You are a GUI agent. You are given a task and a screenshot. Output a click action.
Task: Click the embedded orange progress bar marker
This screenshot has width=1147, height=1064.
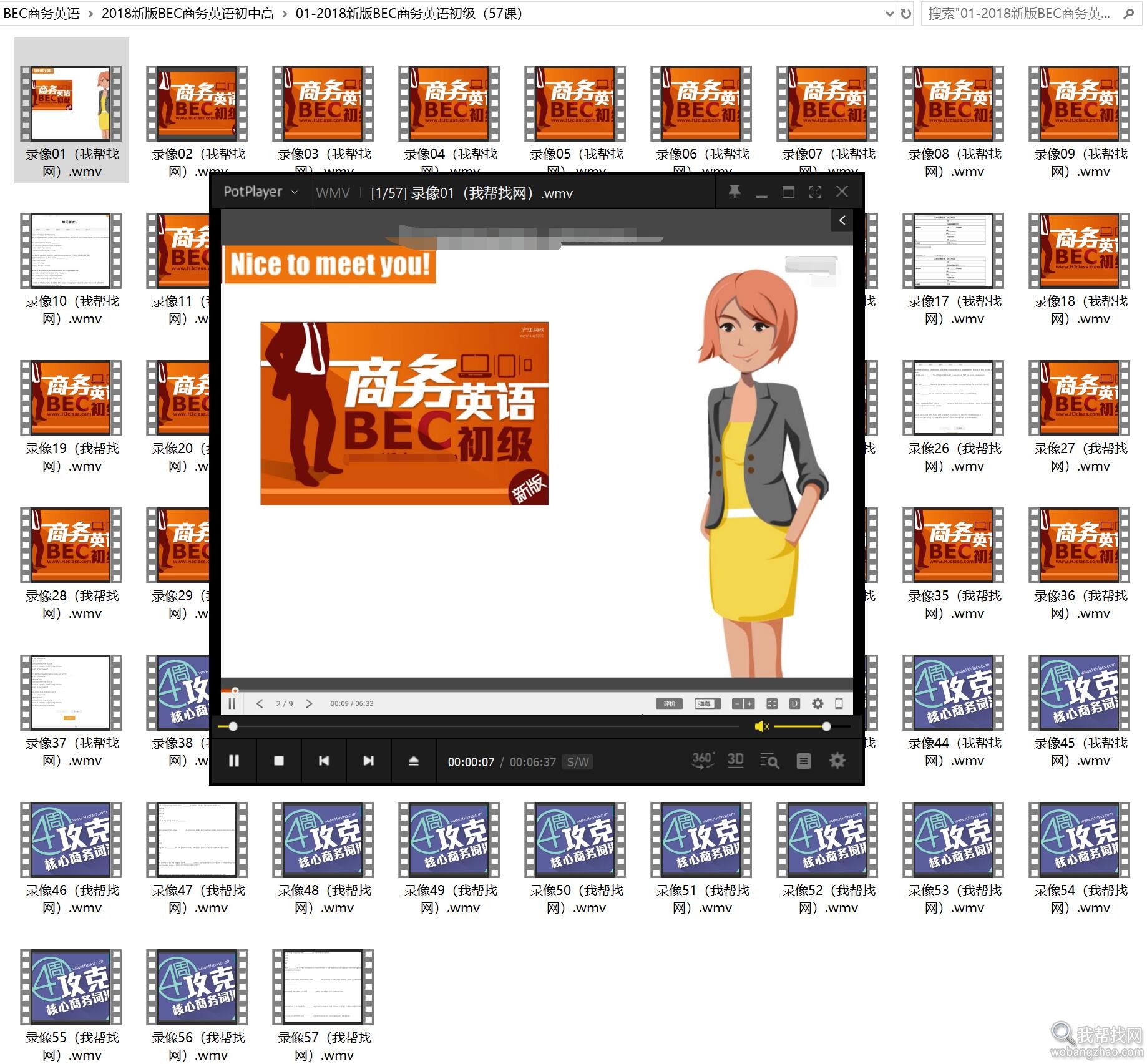(x=235, y=690)
